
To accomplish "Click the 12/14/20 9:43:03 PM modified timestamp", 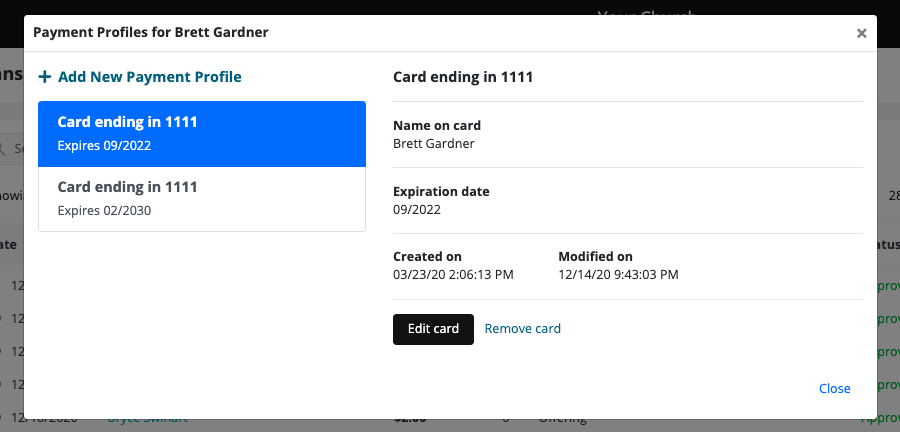I will pos(618,274).
